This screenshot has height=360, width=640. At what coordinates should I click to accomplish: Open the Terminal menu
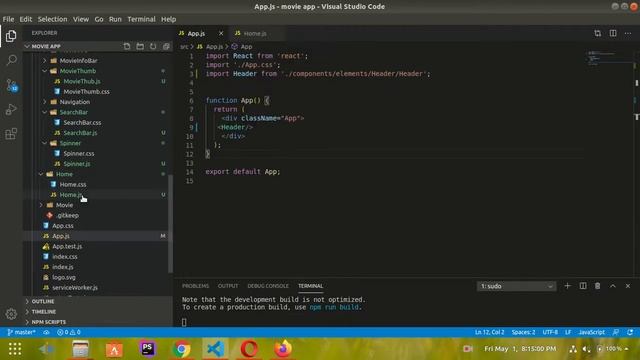click(x=141, y=19)
